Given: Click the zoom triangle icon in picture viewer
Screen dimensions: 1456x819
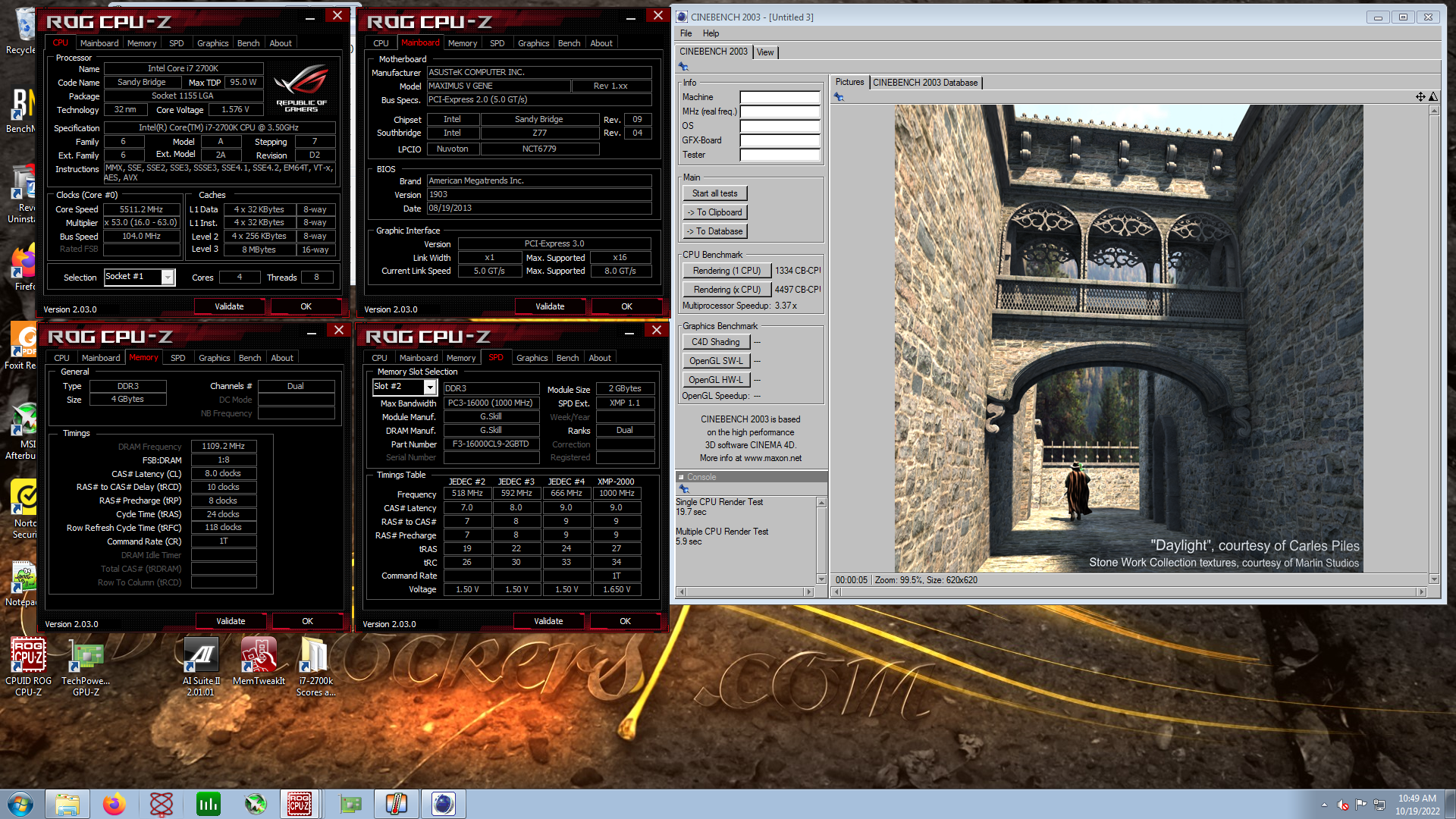Looking at the screenshot, I should click(x=1433, y=96).
